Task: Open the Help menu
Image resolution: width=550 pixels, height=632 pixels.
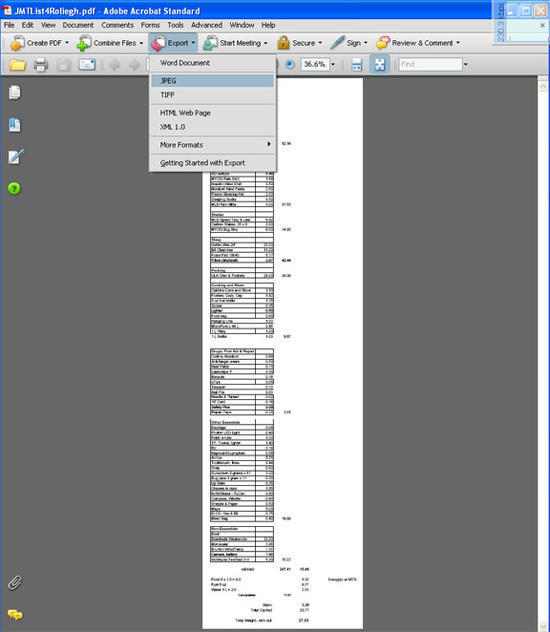Action: (268, 25)
